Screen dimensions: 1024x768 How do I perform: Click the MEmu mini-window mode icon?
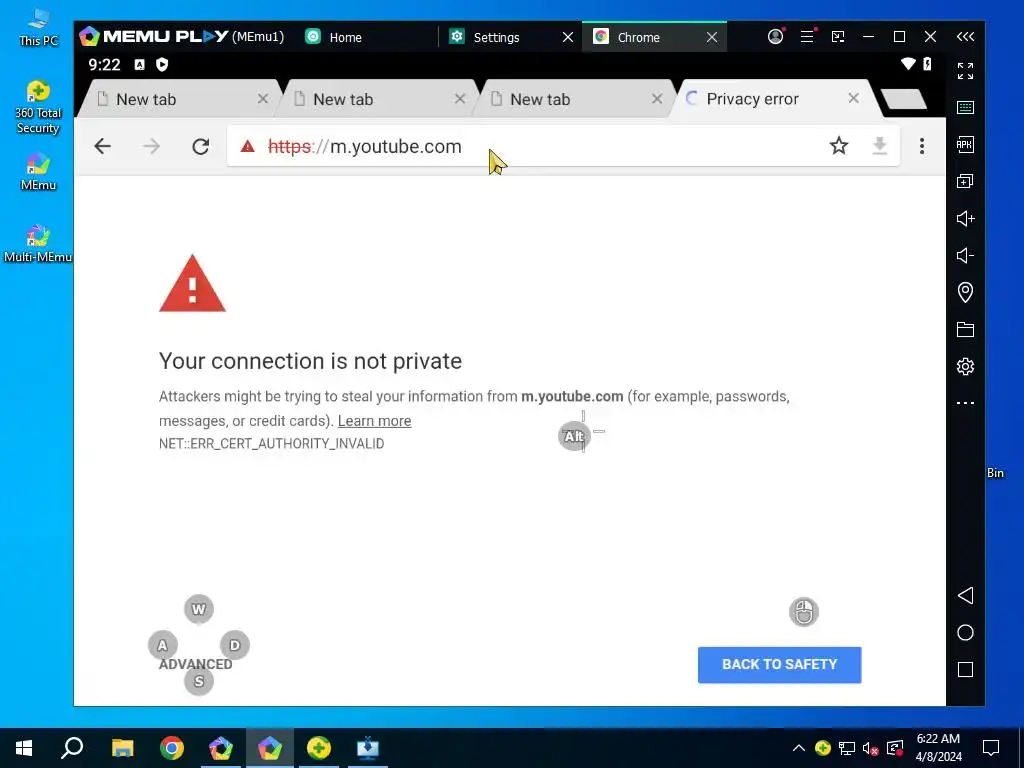[x=838, y=37]
